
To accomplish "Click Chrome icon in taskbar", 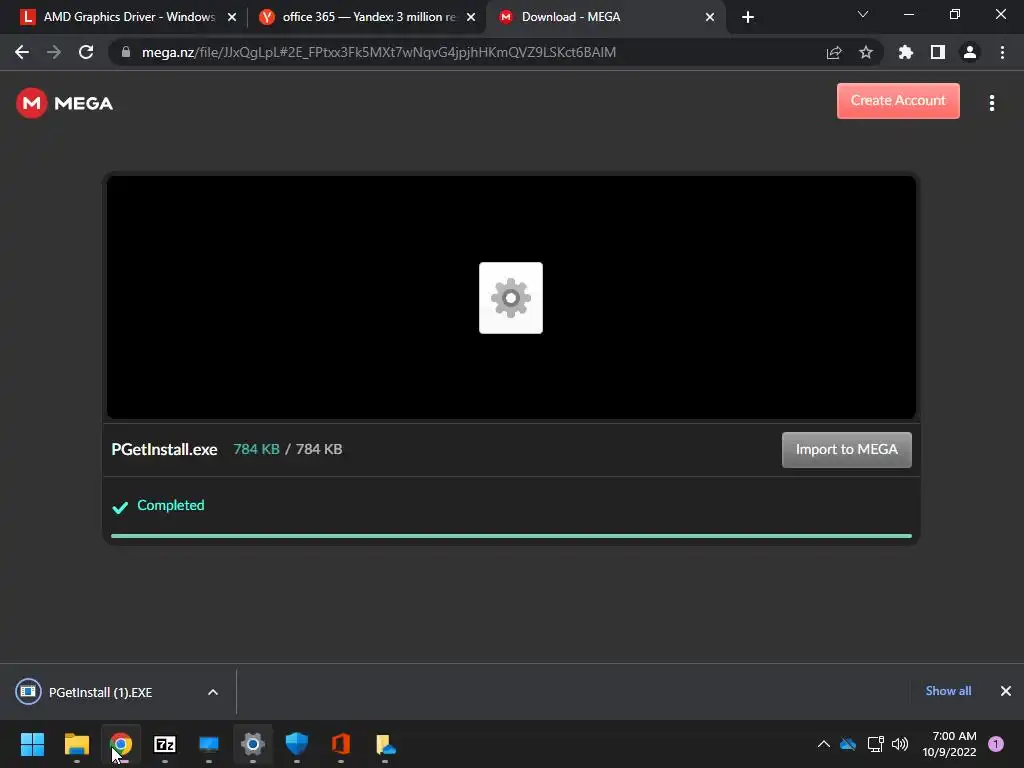I will [x=121, y=744].
